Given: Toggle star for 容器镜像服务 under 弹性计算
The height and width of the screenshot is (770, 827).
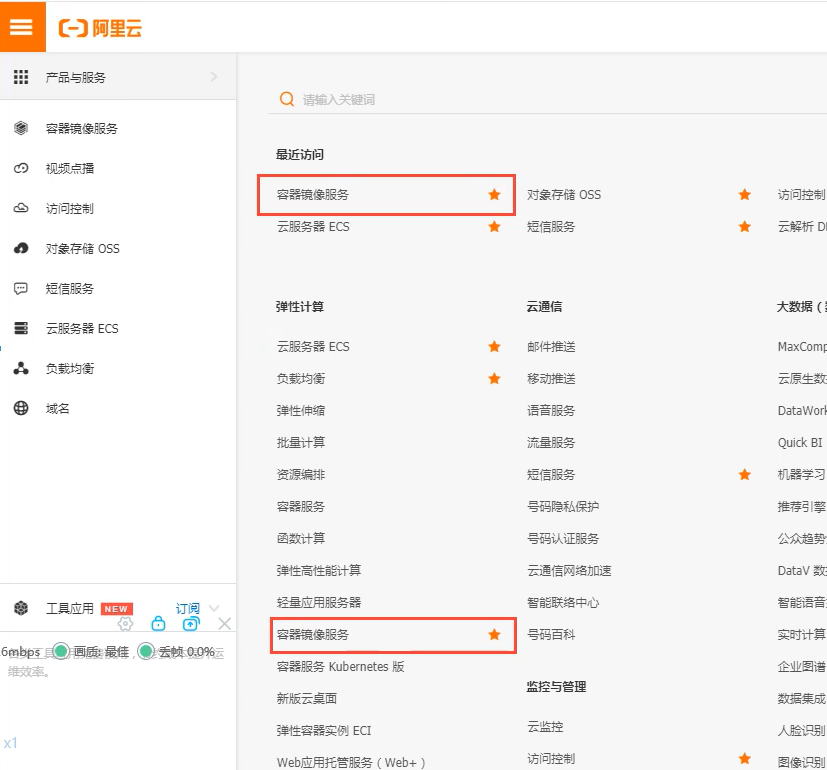Looking at the screenshot, I should tap(494, 634).
